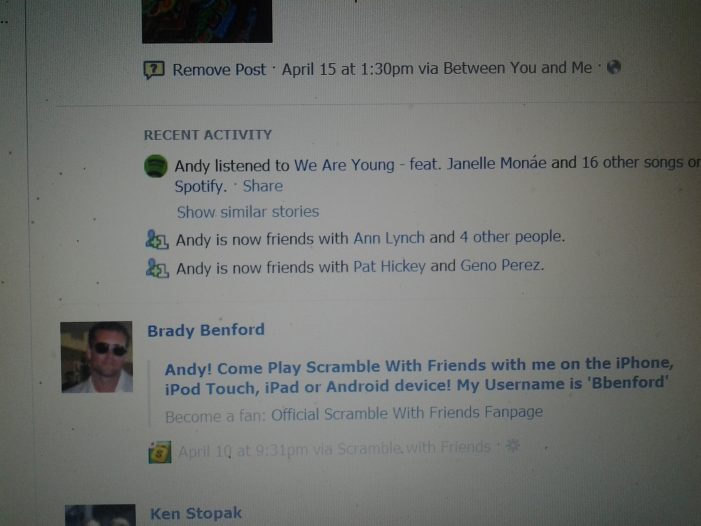Expand Show similar stories

248,211
